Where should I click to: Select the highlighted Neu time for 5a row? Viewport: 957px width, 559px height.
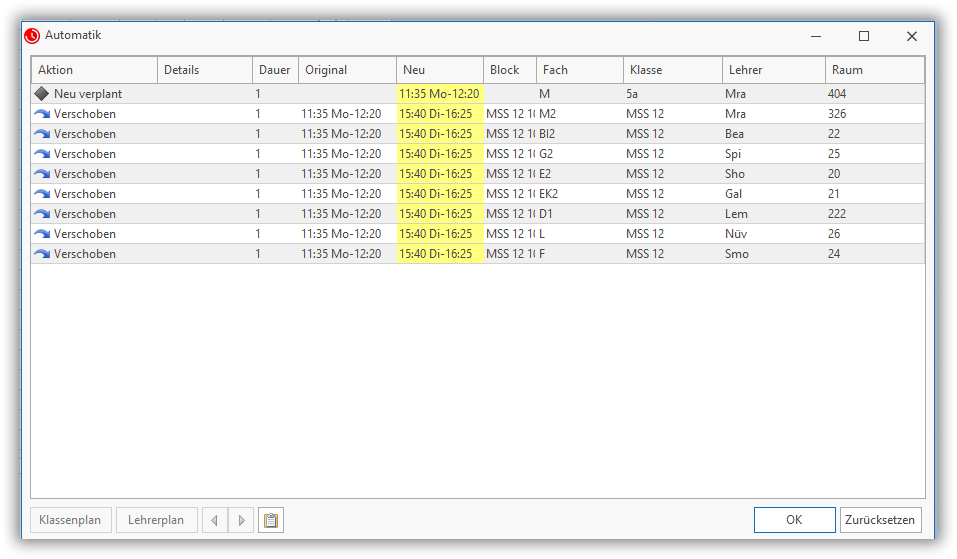[439, 94]
